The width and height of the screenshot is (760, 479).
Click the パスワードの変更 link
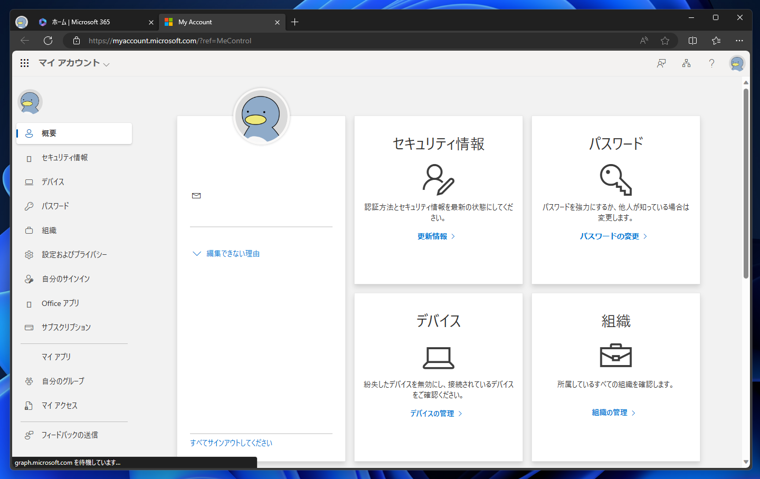614,236
